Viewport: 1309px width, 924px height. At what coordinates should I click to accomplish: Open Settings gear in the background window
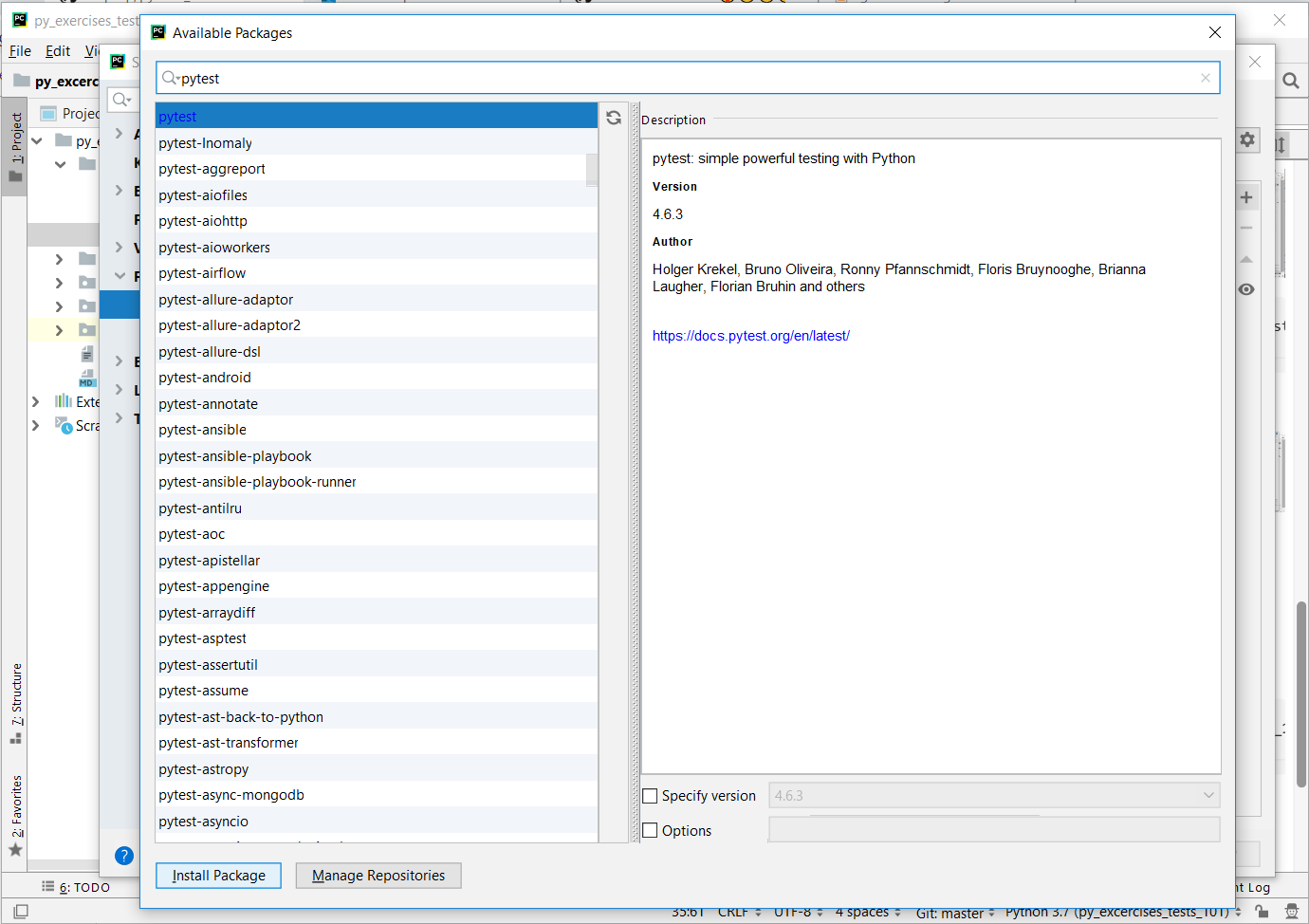[1247, 139]
